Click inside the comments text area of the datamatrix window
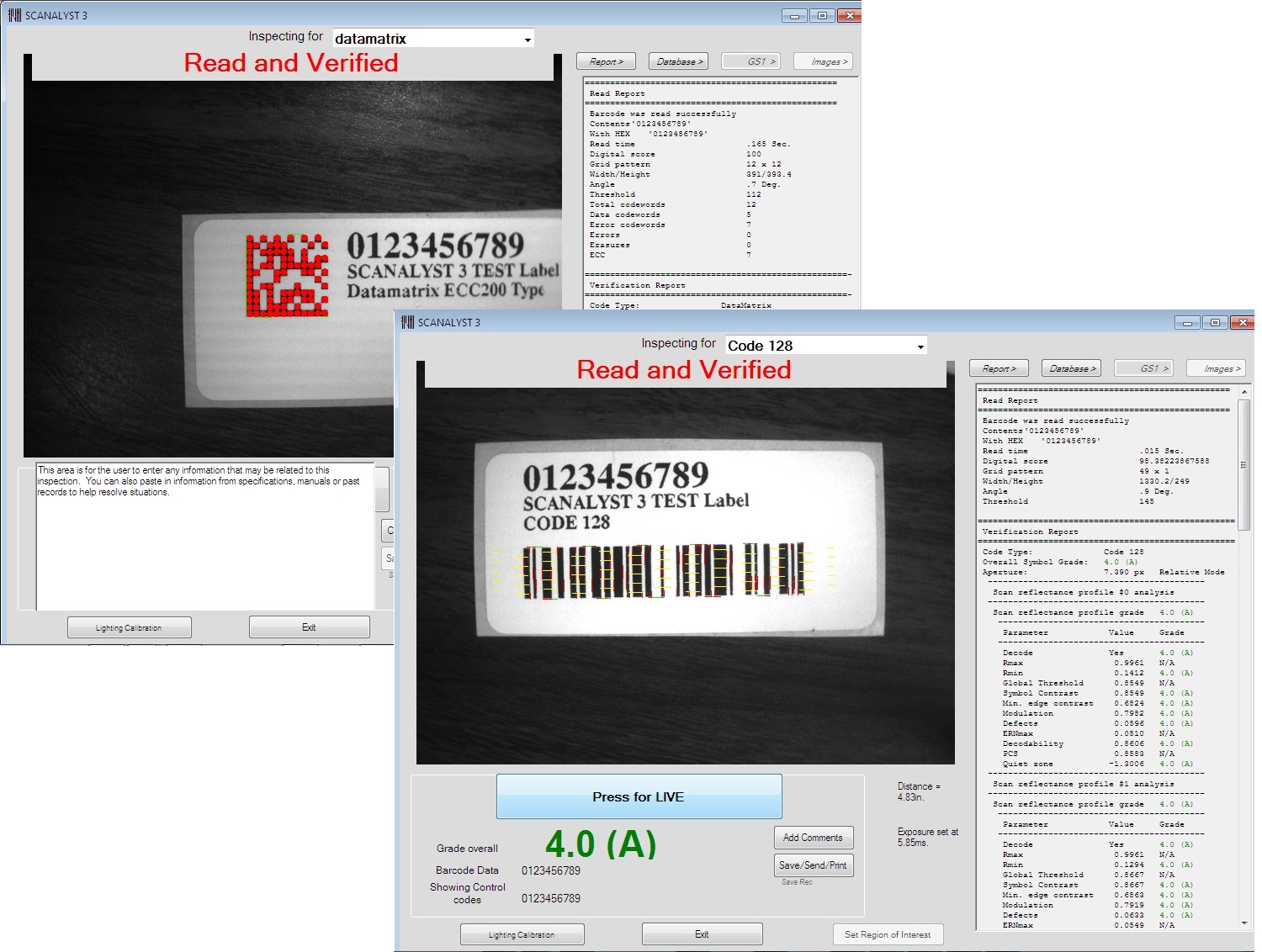Image resolution: width=1262 pixels, height=952 pixels. pos(204,536)
